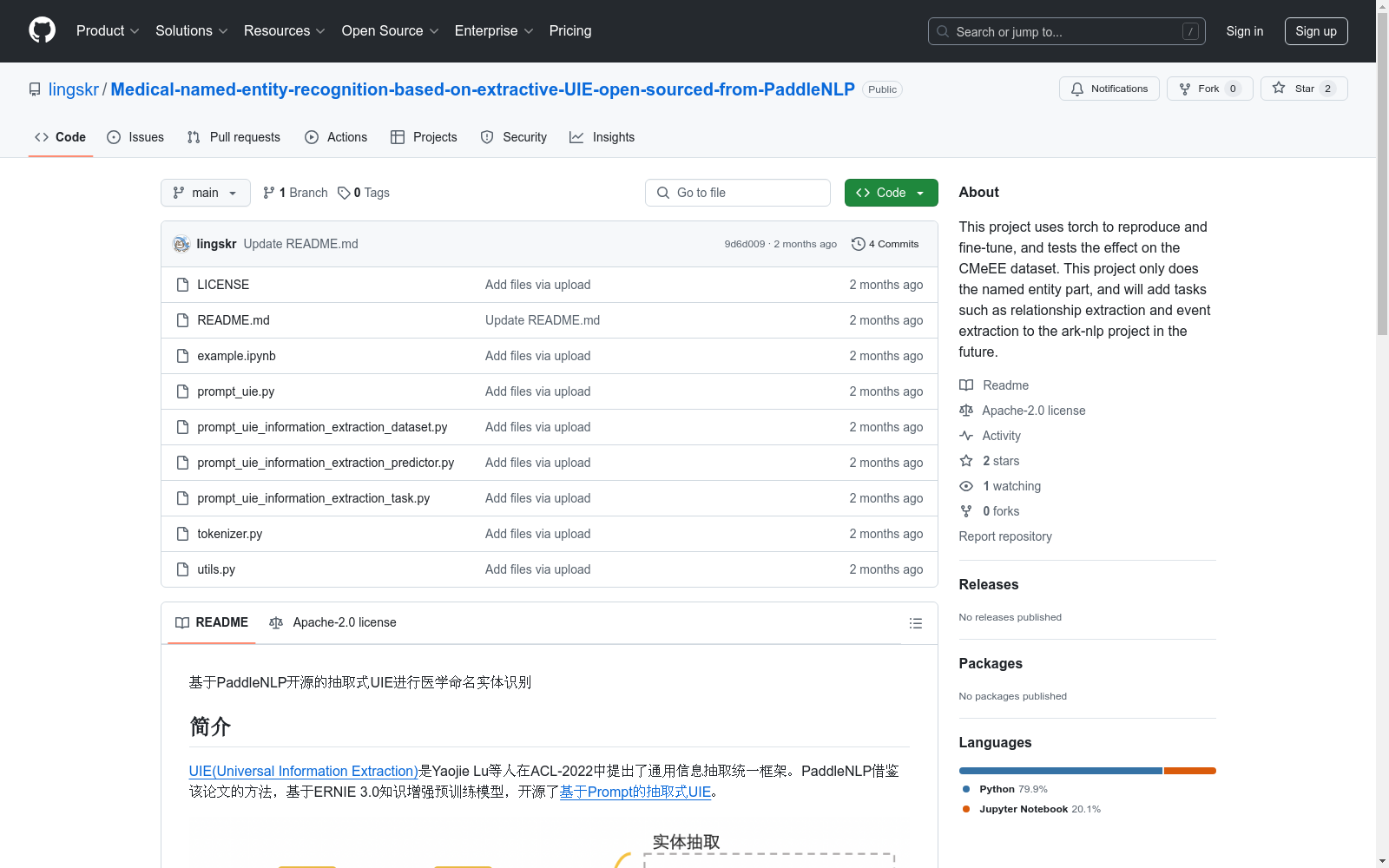Open prompt_uie_information_extraction_task.py file

coord(313,498)
